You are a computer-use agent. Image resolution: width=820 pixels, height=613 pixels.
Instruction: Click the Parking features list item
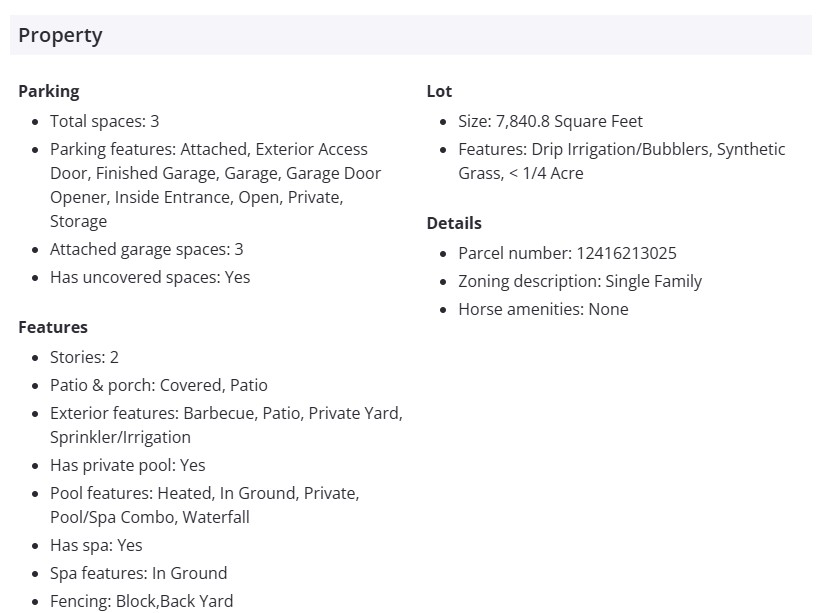coord(215,185)
